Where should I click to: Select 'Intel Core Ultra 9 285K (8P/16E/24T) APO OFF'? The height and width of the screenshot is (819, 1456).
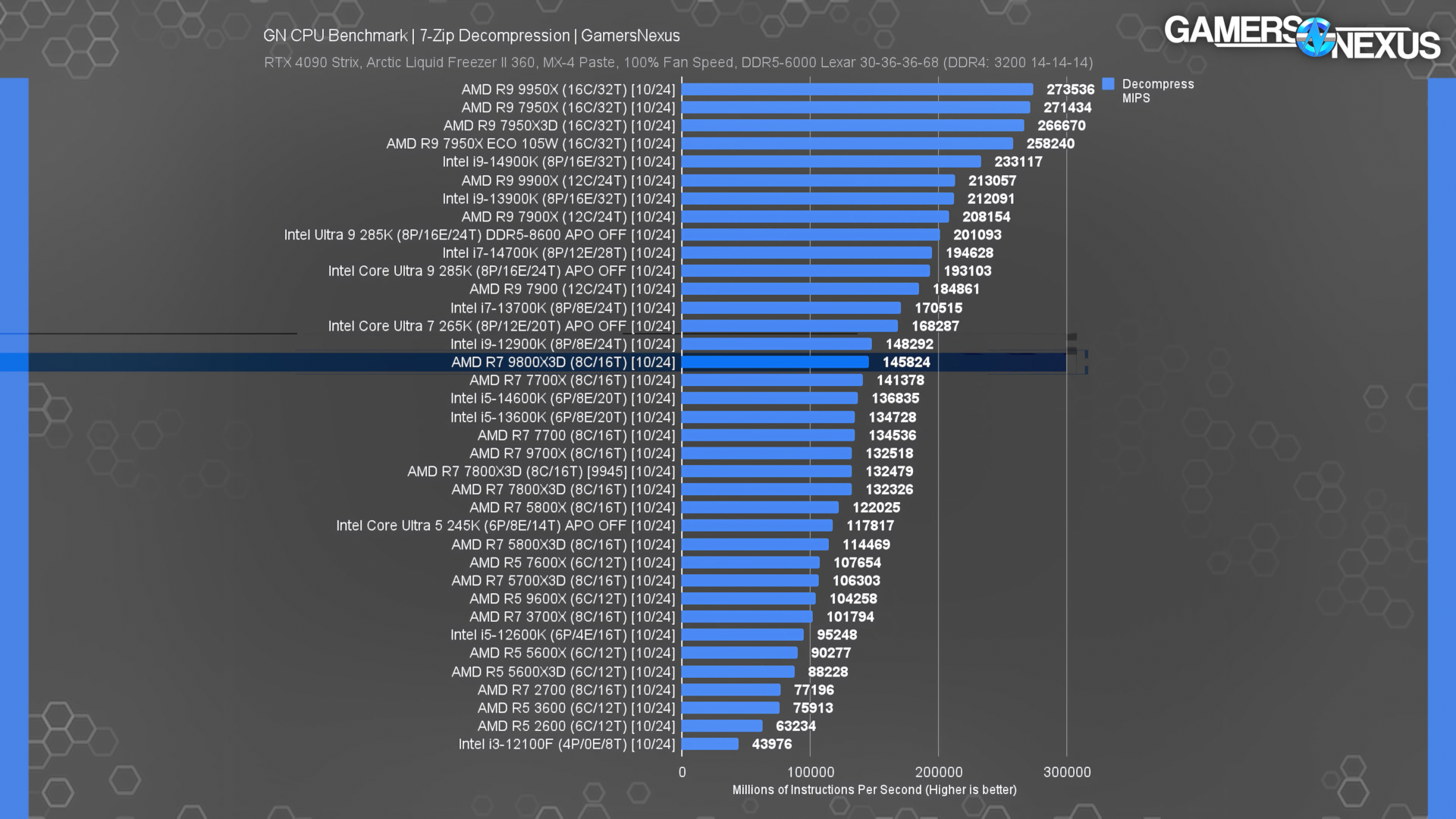pyautogui.click(x=501, y=271)
